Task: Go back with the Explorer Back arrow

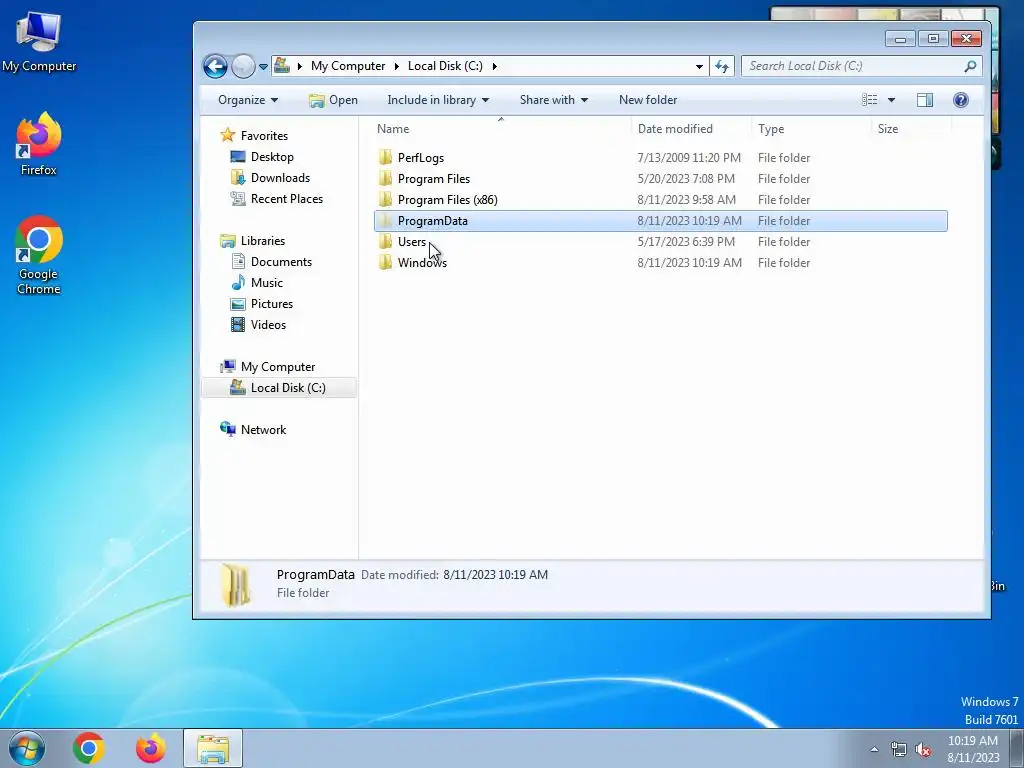Action: point(215,66)
